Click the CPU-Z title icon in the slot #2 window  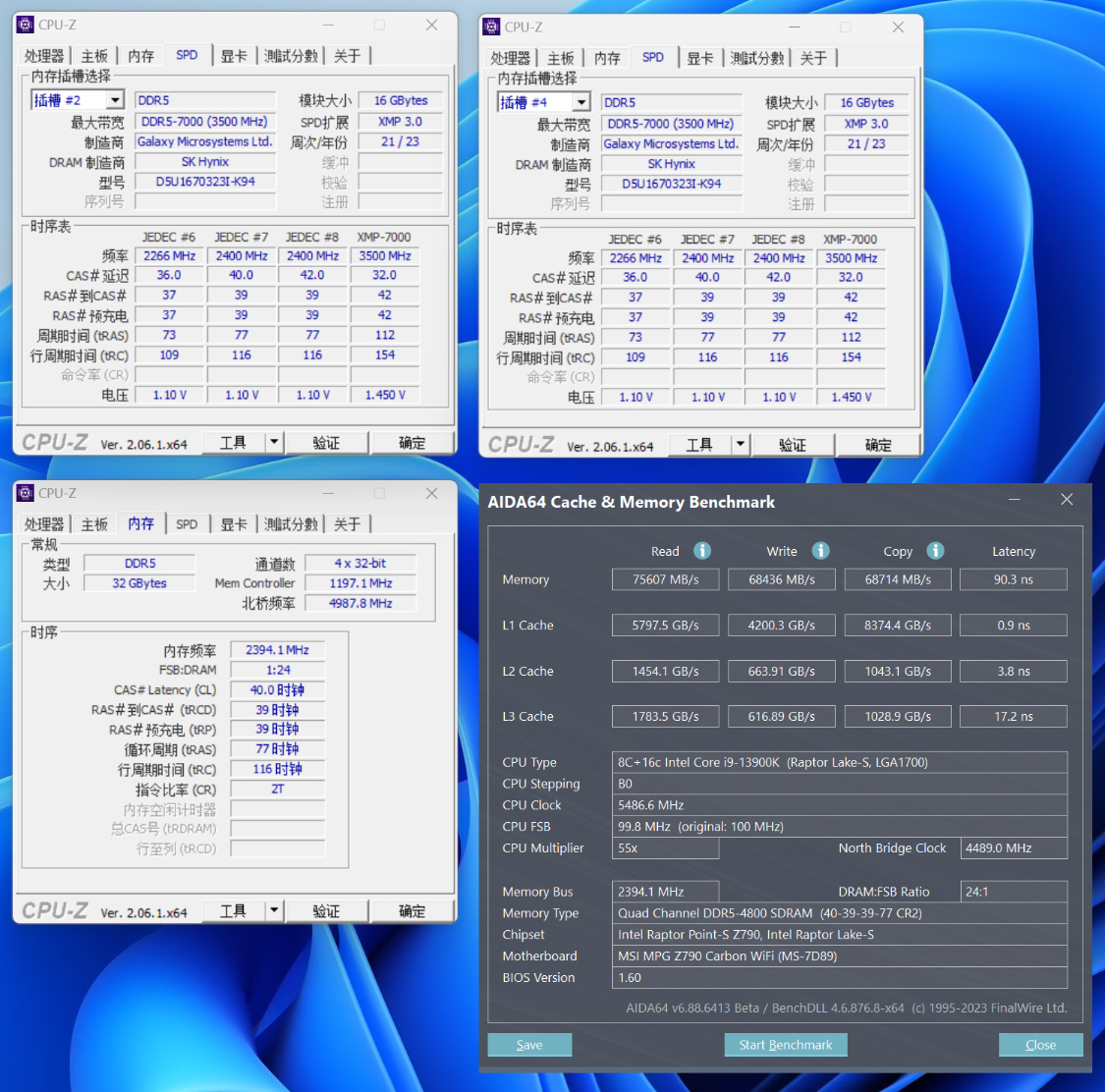point(26,25)
